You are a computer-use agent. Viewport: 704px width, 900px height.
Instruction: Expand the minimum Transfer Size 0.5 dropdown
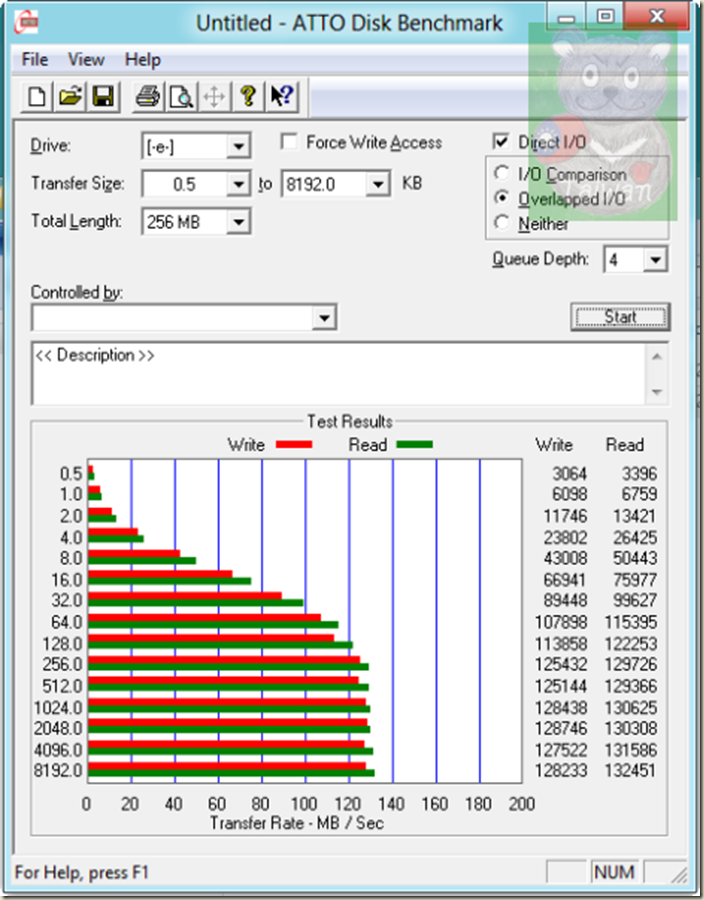(238, 184)
